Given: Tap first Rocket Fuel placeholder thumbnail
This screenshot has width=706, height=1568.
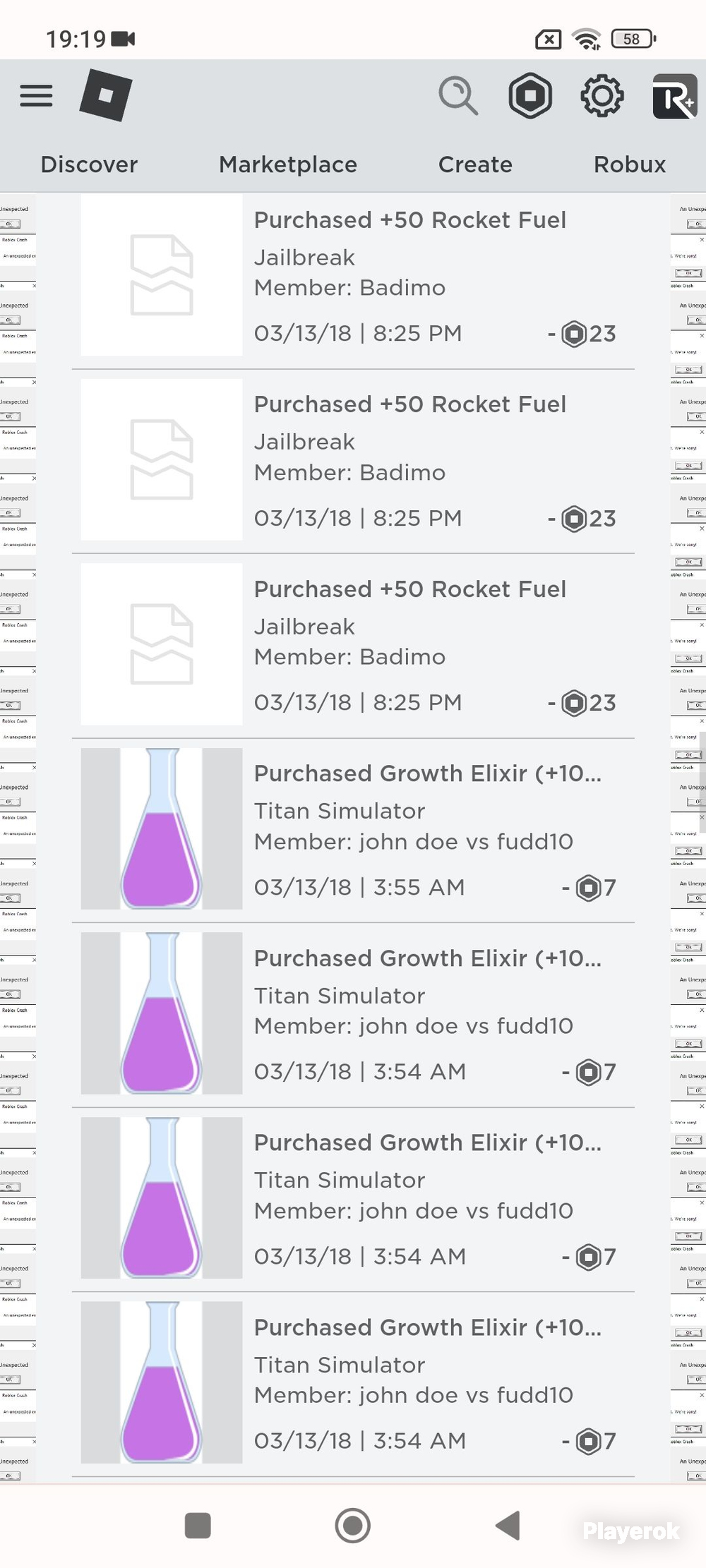Looking at the screenshot, I should (162, 275).
